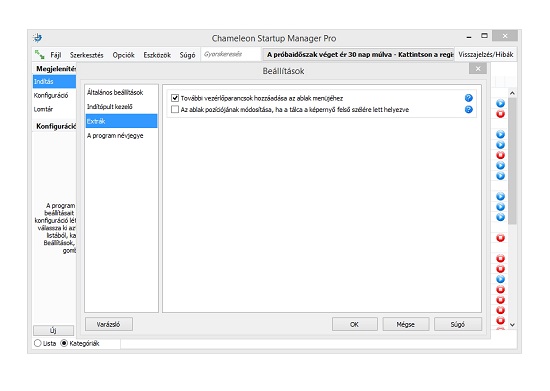Click vertical scrollbar thumb in main window
Image resolution: width=550 pixels, height=391 pixels.
click(512, 161)
